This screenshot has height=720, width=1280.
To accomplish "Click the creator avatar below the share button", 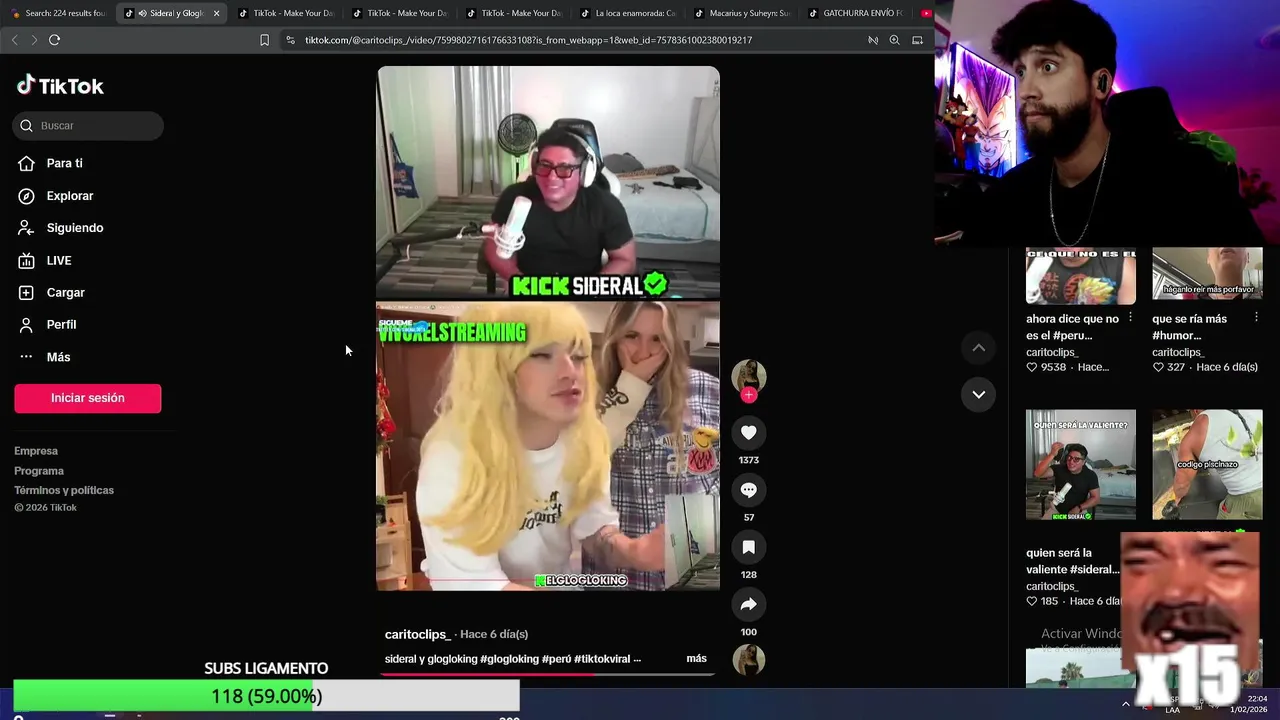I will 748,660.
